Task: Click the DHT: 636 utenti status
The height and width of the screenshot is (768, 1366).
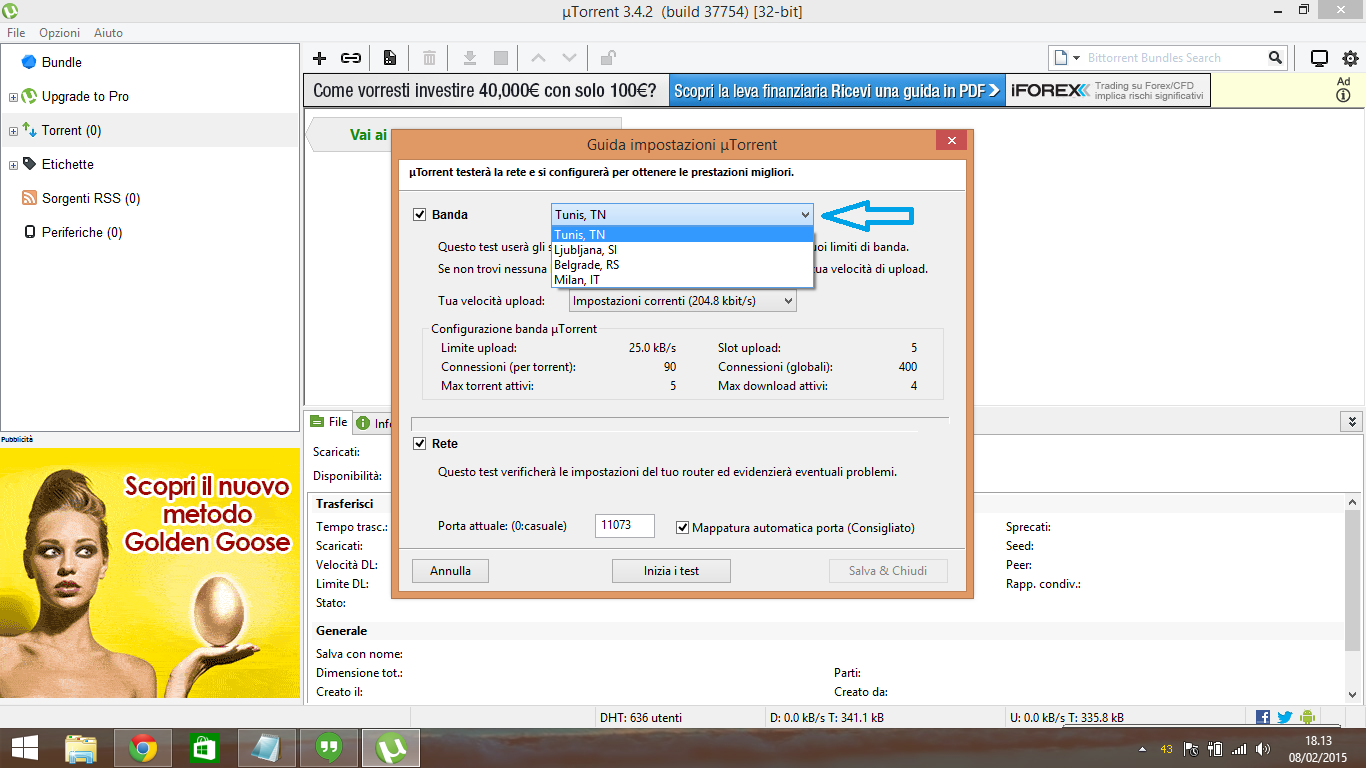Action: pyautogui.click(x=640, y=717)
